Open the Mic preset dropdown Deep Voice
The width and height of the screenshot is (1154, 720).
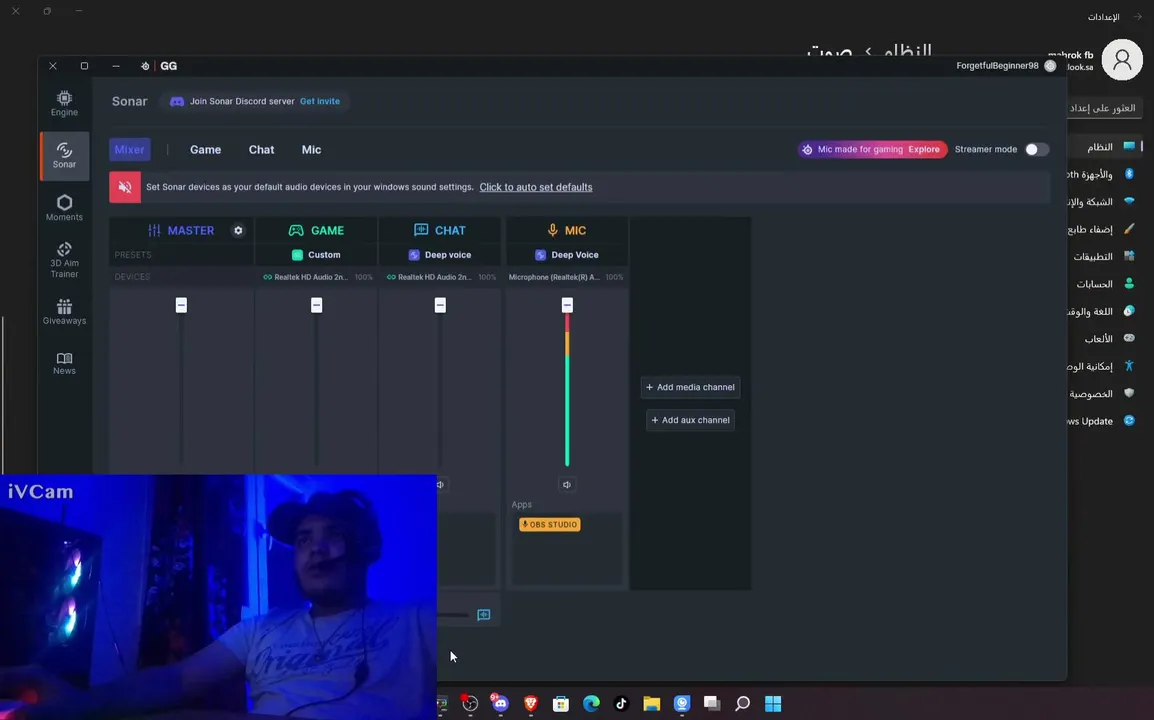click(x=567, y=255)
